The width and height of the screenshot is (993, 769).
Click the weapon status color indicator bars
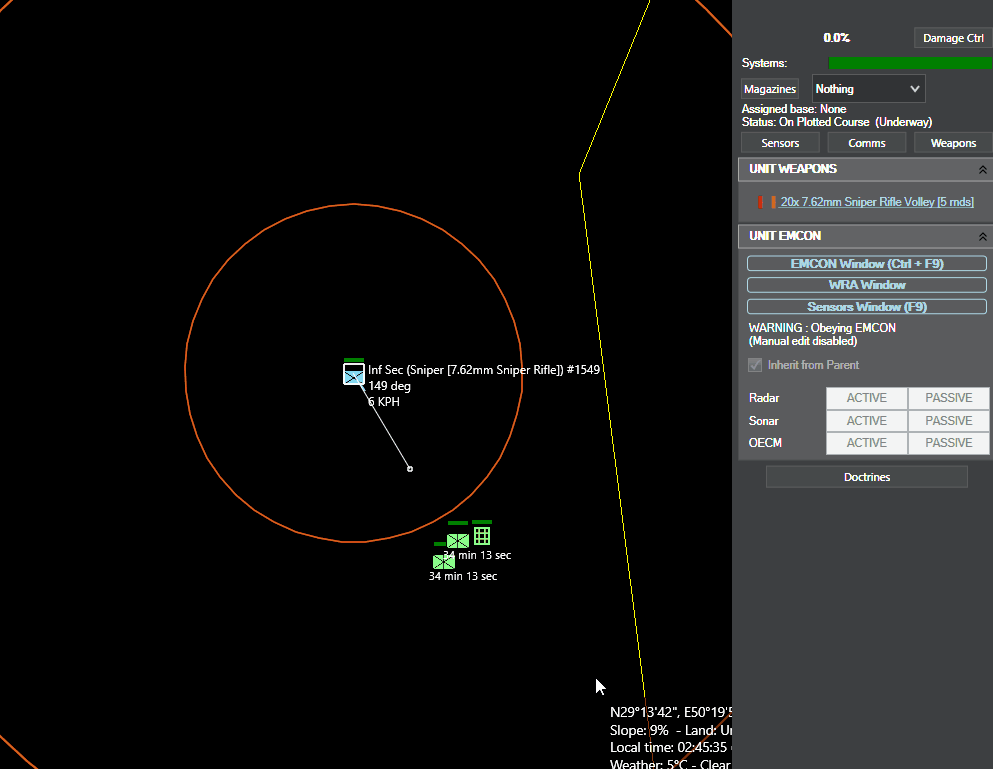click(x=766, y=202)
